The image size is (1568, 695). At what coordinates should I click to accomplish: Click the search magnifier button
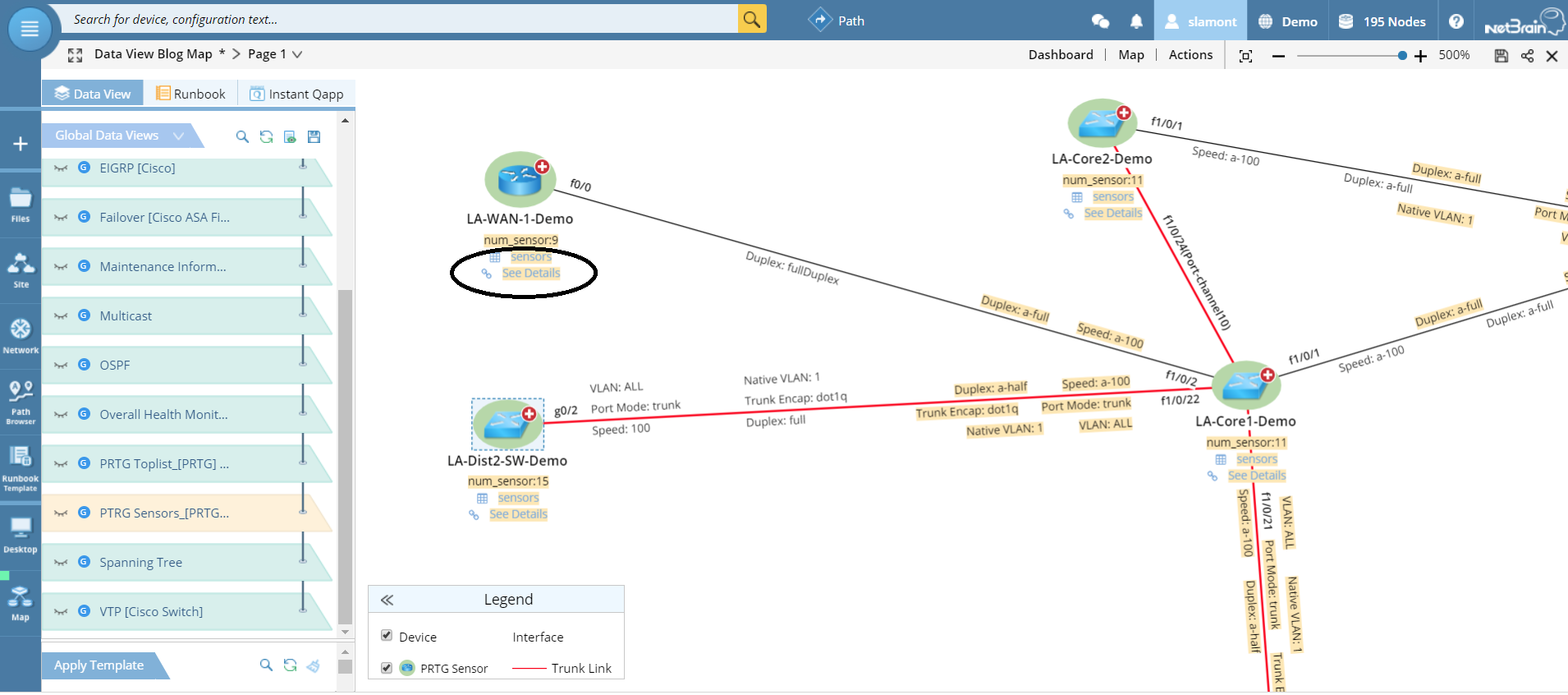[752, 19]
